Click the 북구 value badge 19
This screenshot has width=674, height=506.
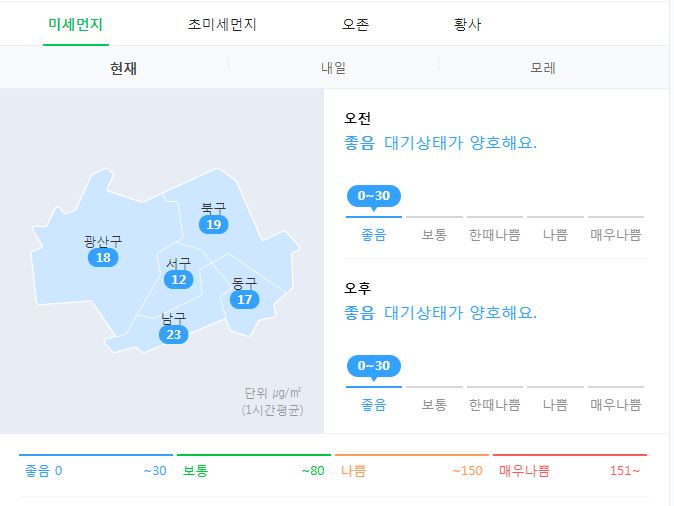214,224
